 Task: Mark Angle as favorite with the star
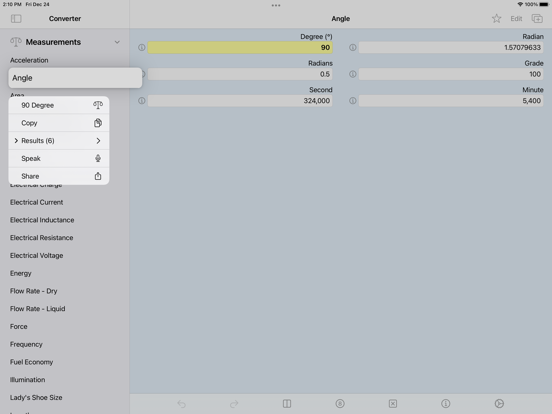pyautogui.click(x=496, y=19)
